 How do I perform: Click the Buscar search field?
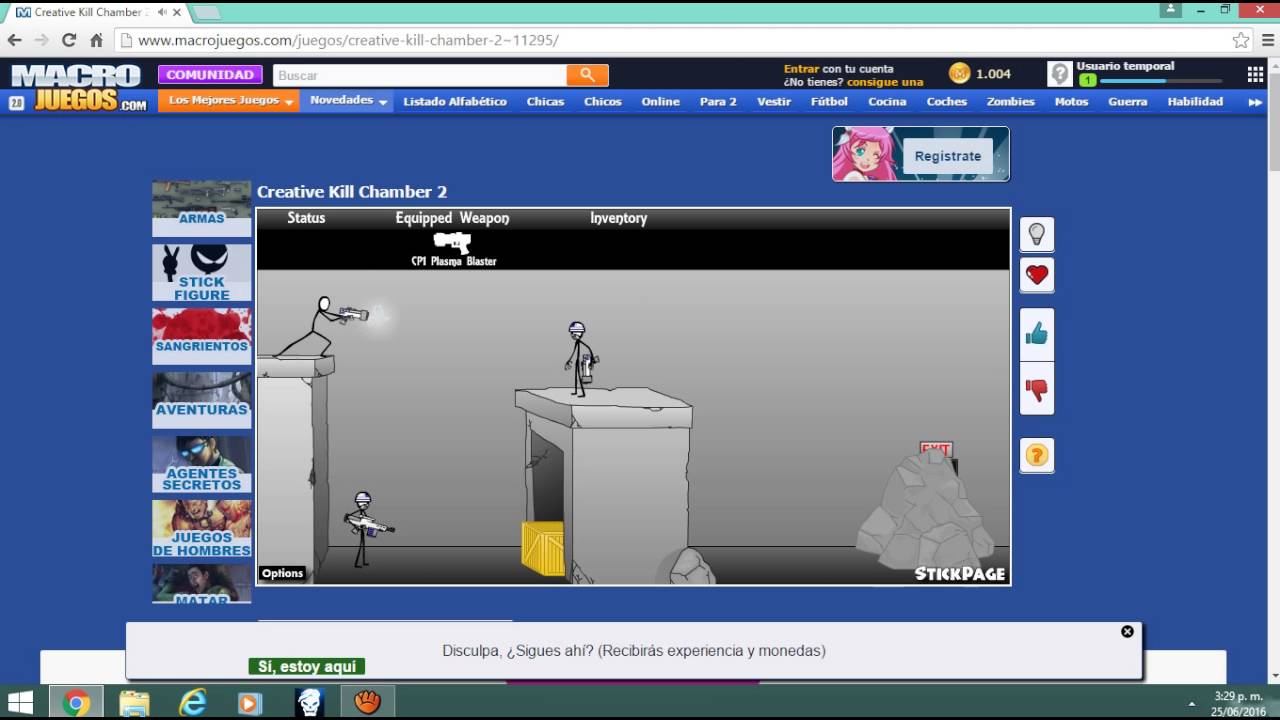pos(418,75)
